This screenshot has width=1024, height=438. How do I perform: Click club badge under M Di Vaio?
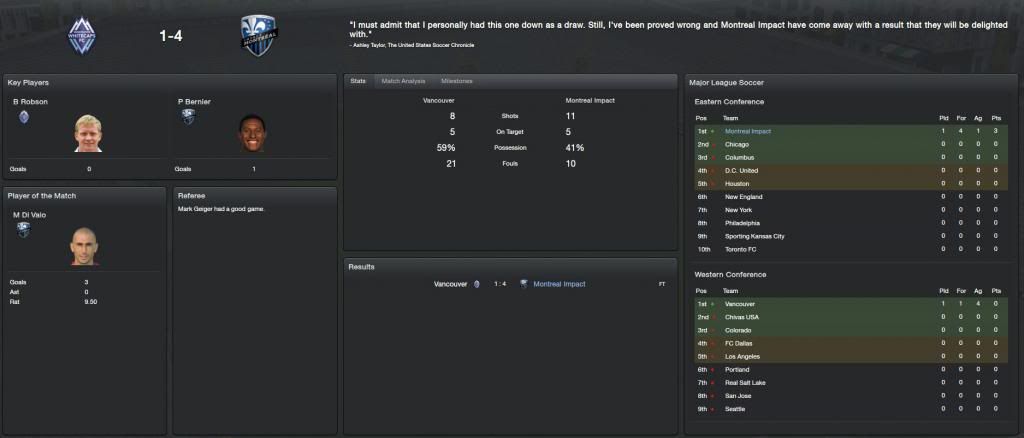pyautogui.click(x=24, y=229)
